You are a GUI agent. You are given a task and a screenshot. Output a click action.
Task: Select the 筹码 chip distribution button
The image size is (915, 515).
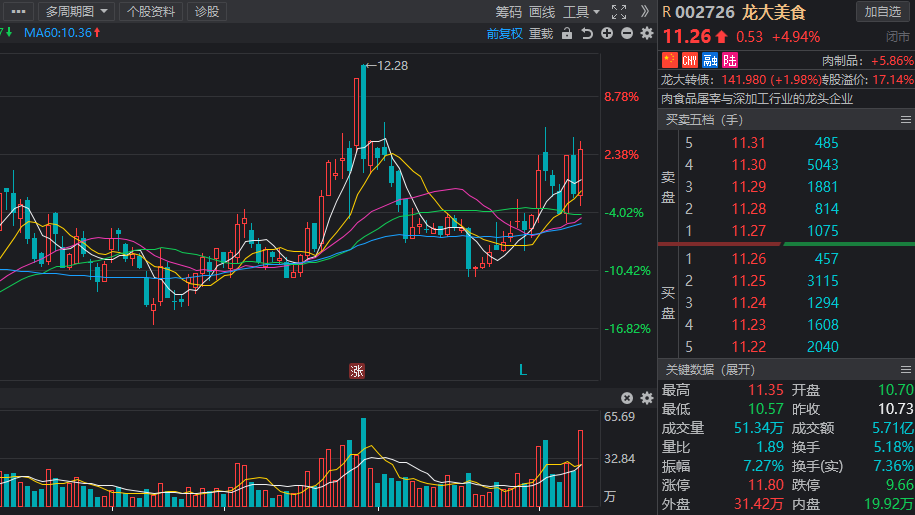pos(508,12)
